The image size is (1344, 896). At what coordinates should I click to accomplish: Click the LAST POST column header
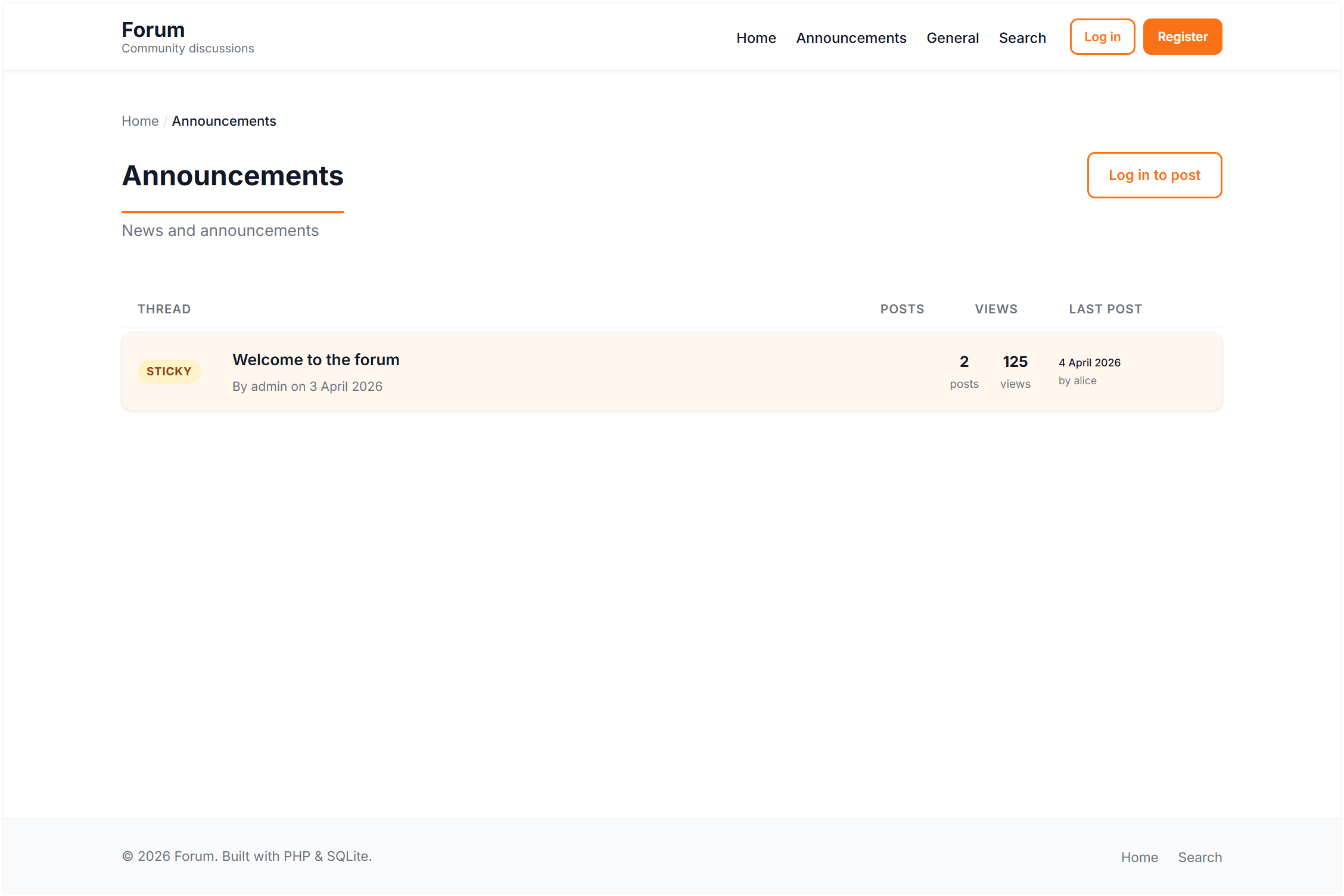click(x=1105, y=309)
